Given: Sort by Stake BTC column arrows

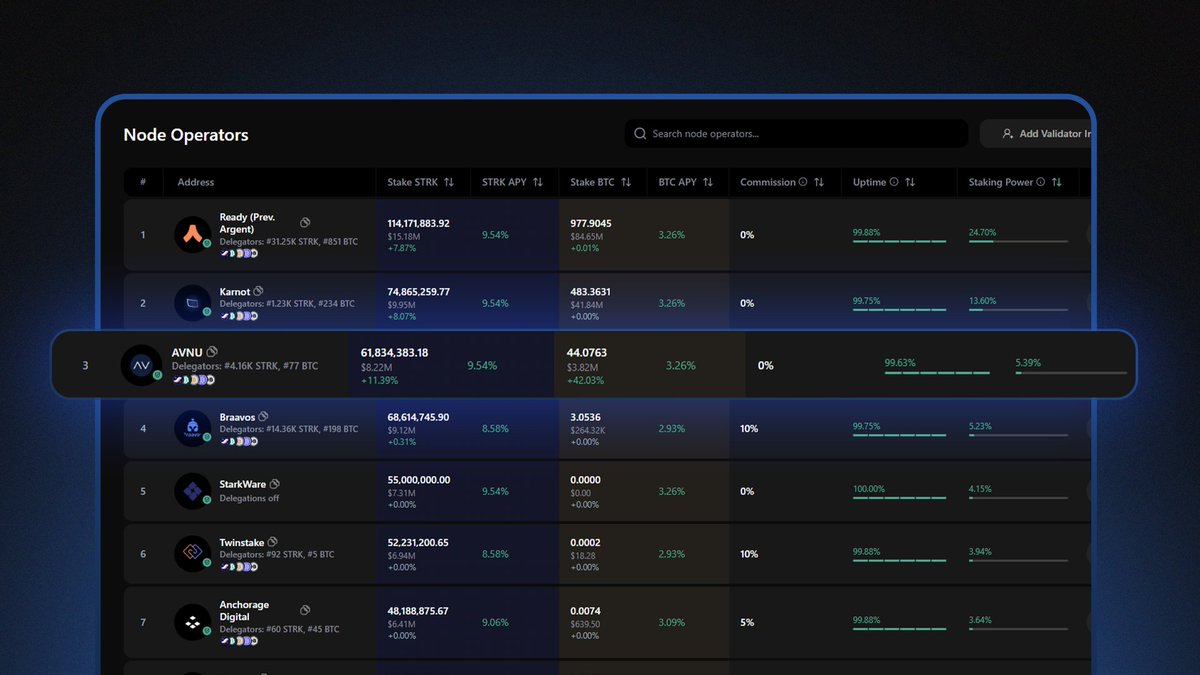Looking at the screenshot, I should point(626,182).
